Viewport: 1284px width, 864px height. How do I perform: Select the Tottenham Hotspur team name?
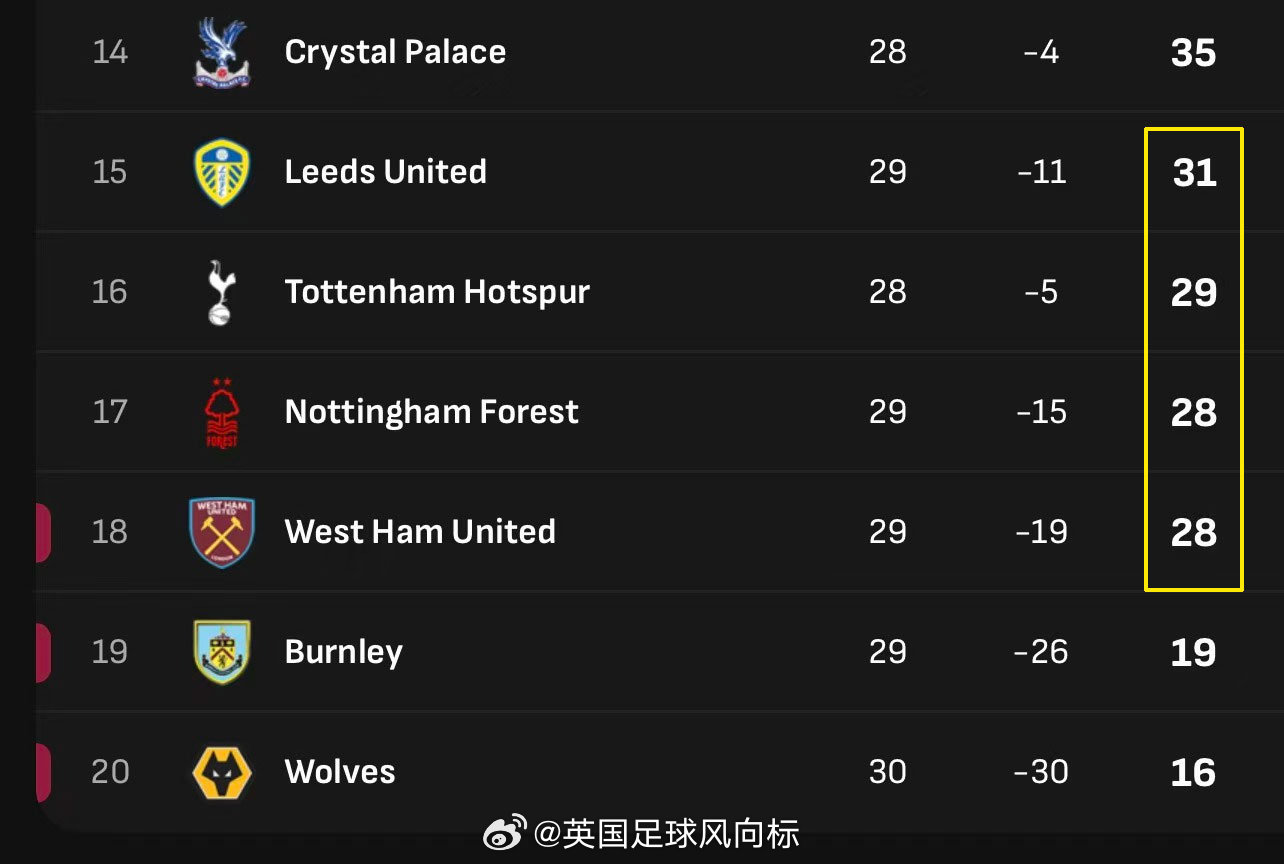pos(437,292)
